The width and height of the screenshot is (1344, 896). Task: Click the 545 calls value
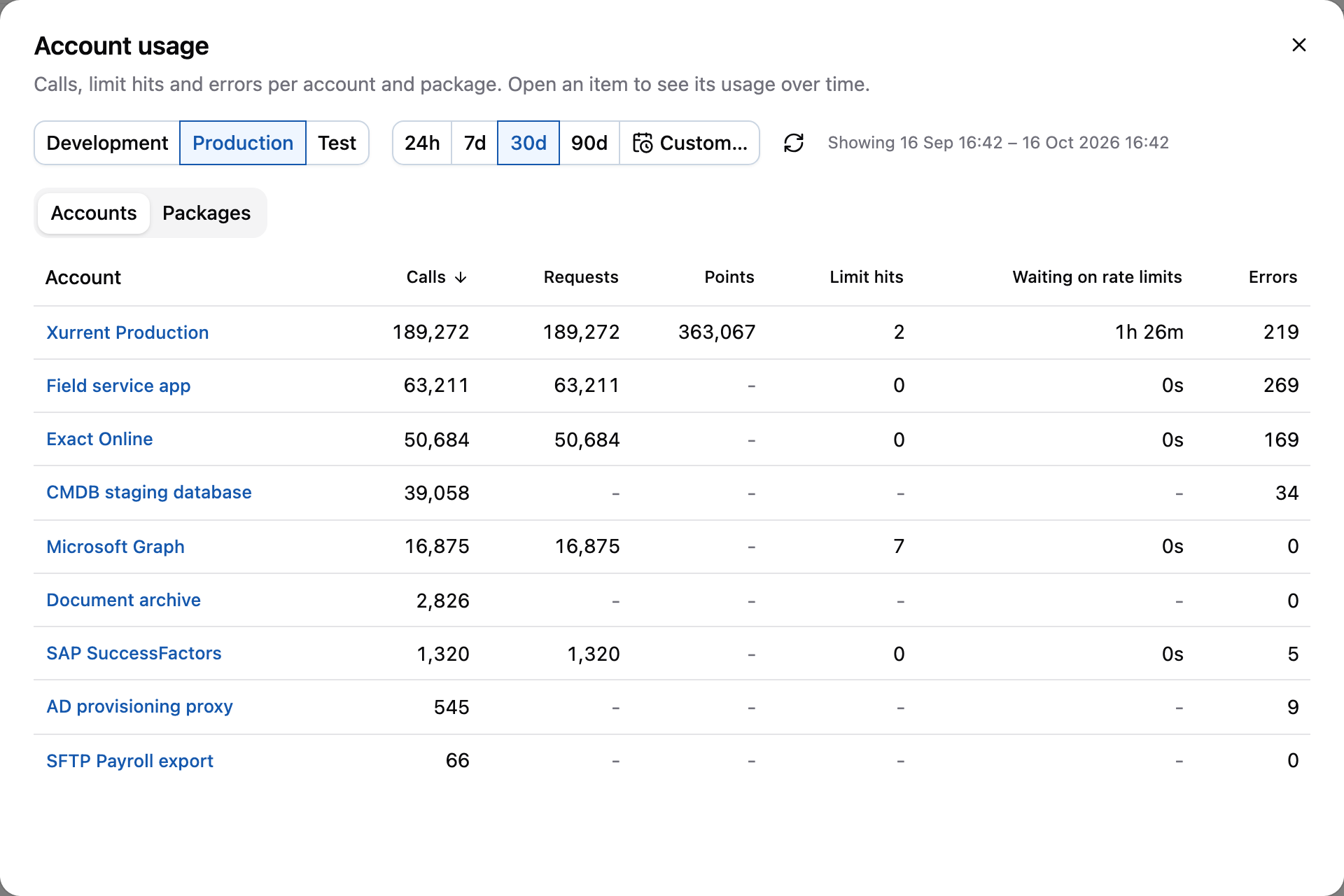pyautogui.click(x=451, y=707)
